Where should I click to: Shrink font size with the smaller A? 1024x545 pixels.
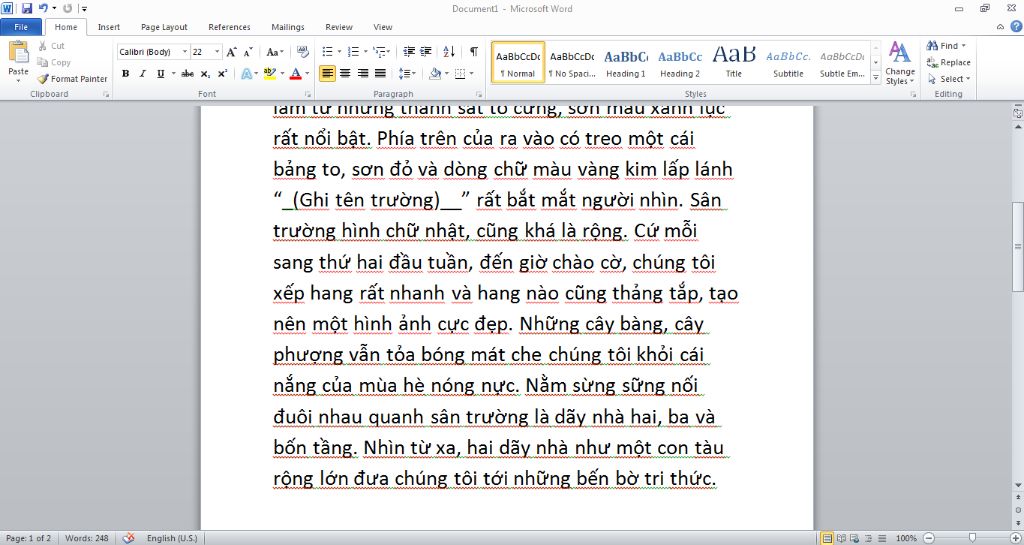248,52
